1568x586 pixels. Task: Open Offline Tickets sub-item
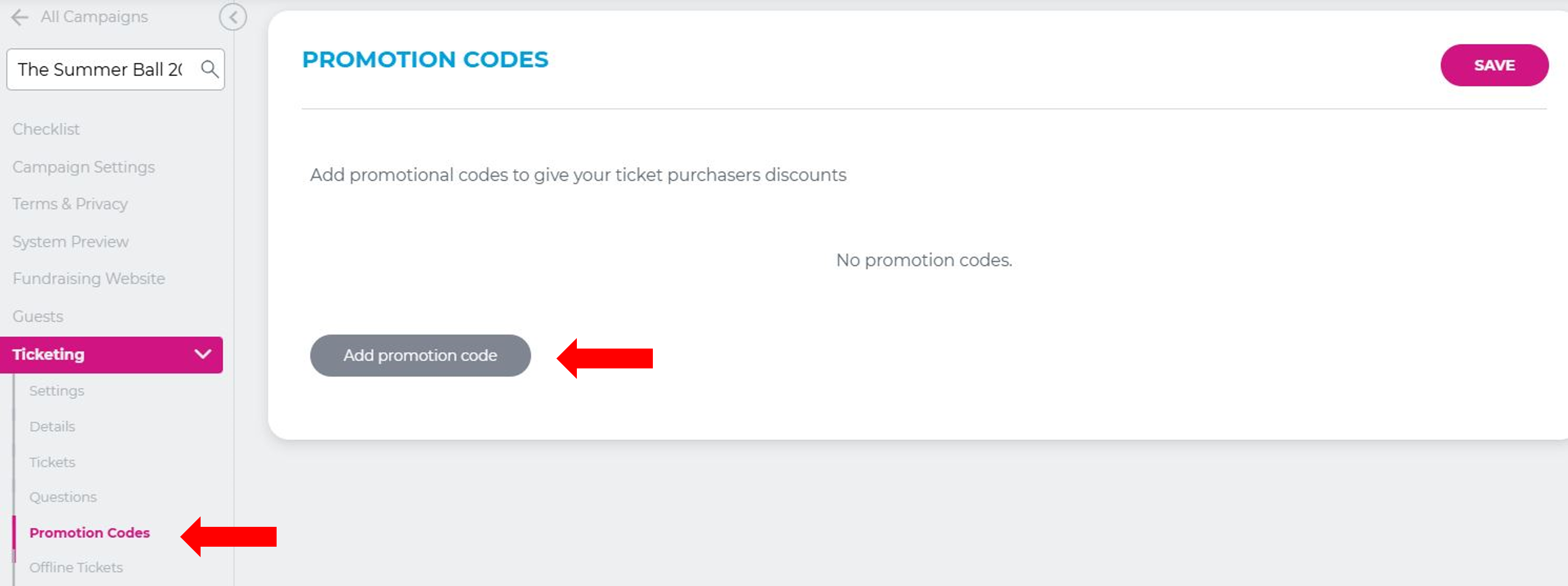pyautogui.click(x=76, y=568)
